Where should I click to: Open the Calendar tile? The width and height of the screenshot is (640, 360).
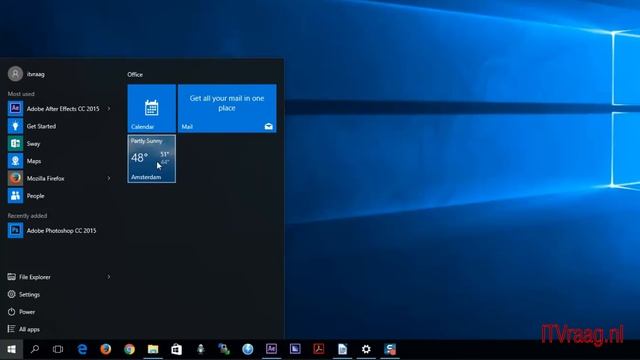pos(152,108)
